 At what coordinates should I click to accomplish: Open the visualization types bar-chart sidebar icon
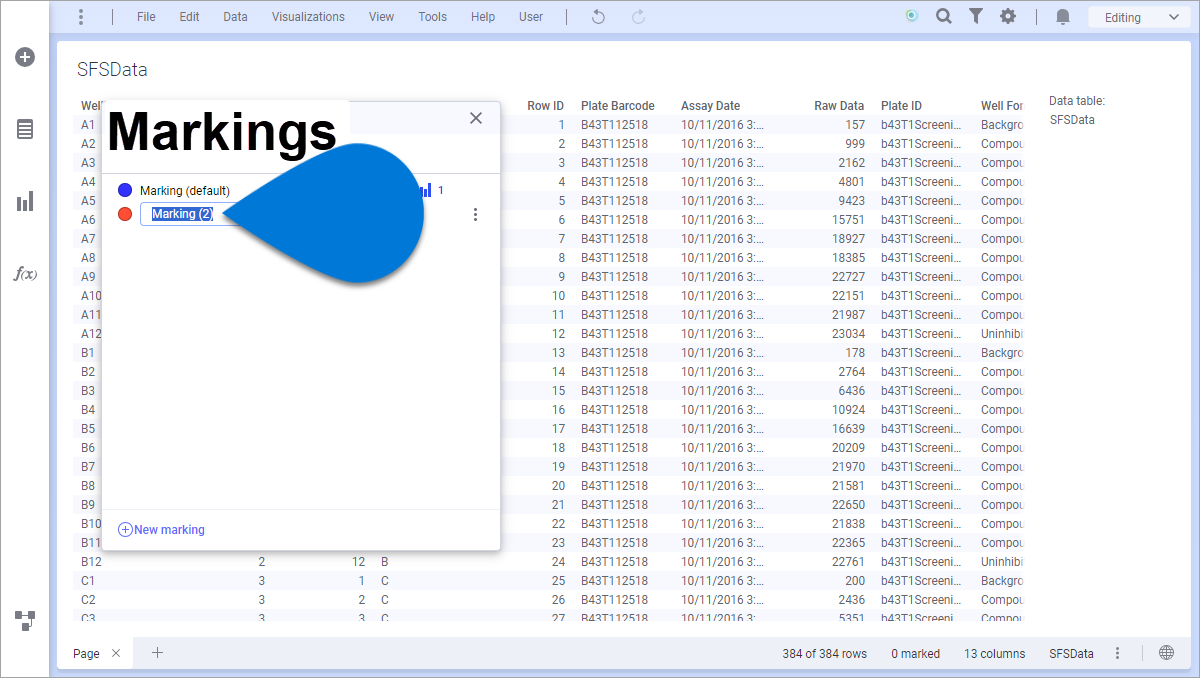point(25,202)
